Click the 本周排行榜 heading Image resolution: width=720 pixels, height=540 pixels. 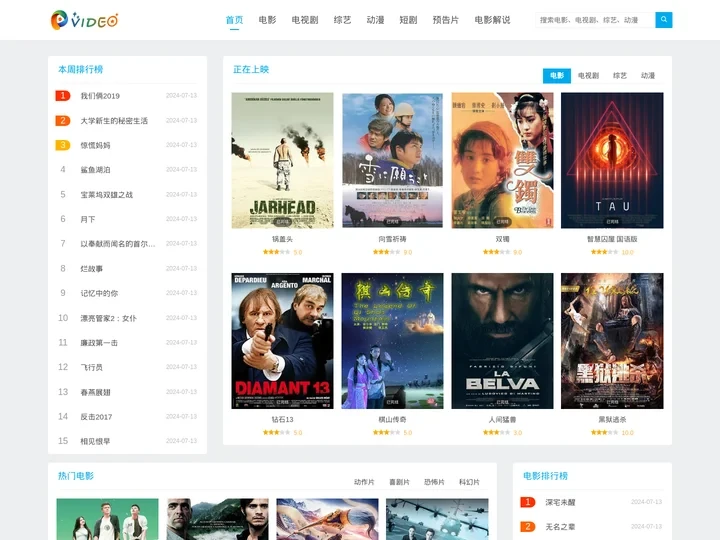80,69
